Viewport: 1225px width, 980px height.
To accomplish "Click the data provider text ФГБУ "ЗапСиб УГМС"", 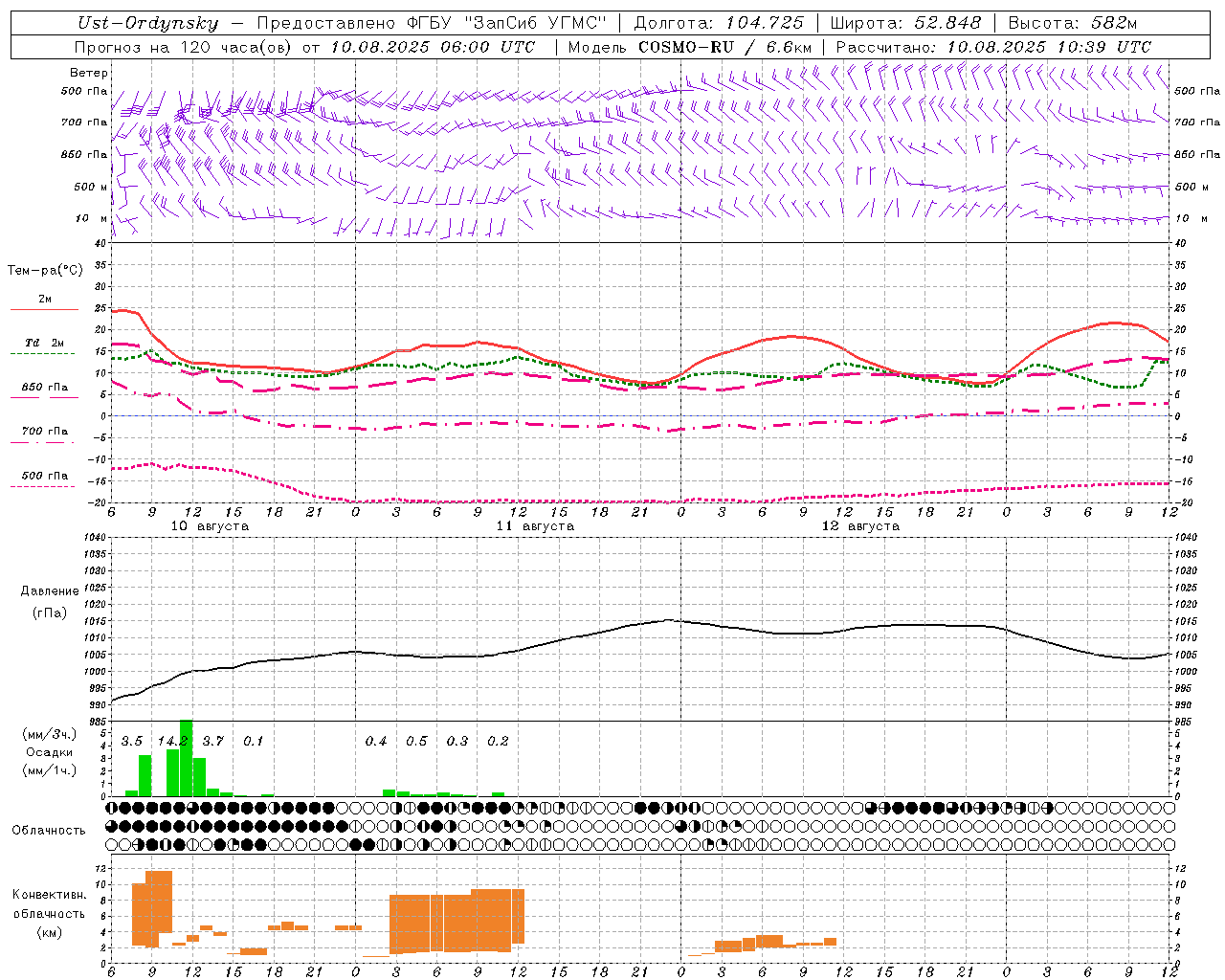I will point(507,24).
